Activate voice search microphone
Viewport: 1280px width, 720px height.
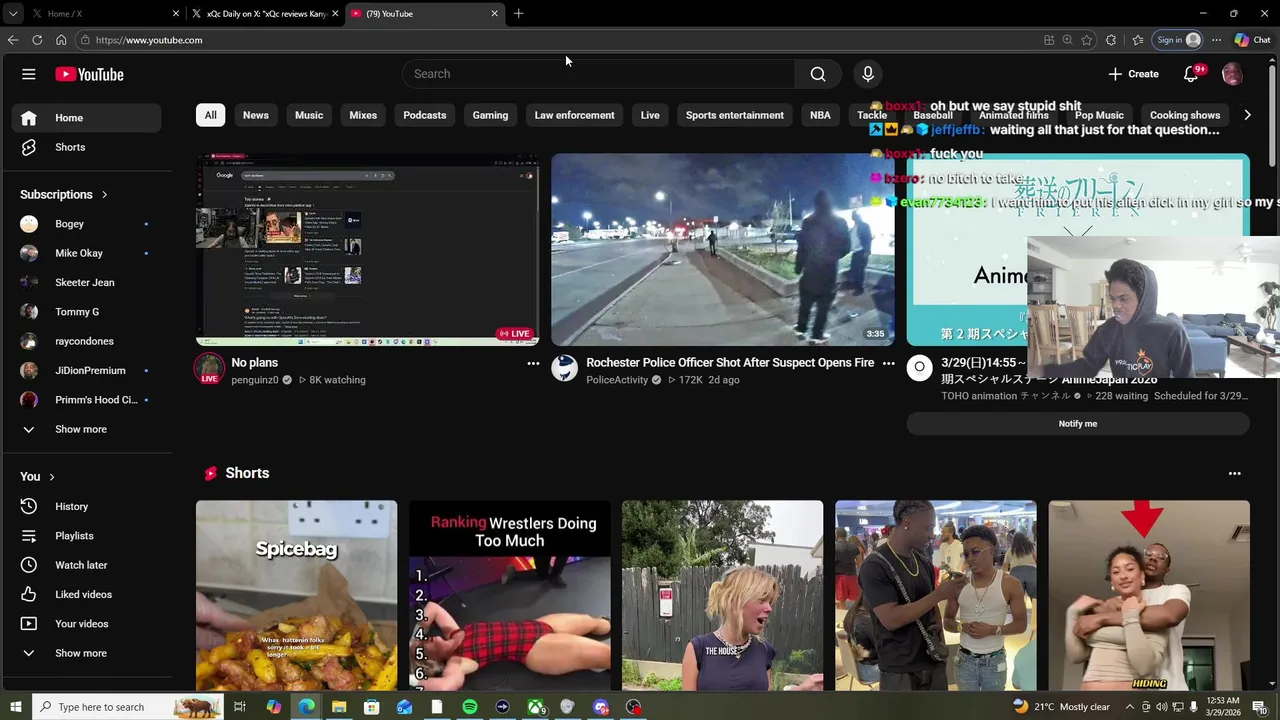pos(868,74)
